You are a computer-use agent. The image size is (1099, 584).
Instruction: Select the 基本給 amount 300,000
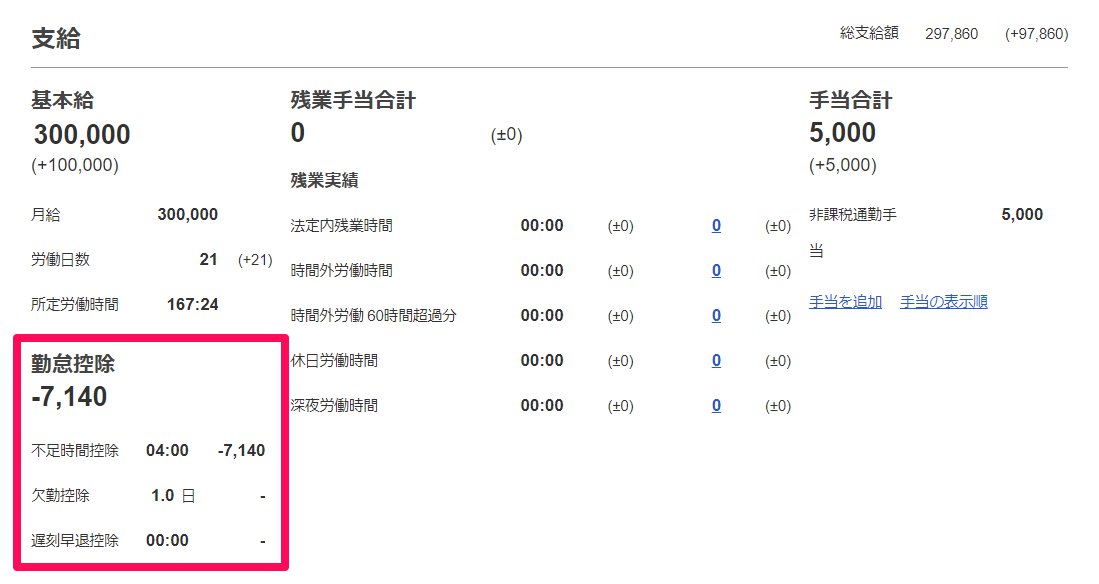(82, 134)
